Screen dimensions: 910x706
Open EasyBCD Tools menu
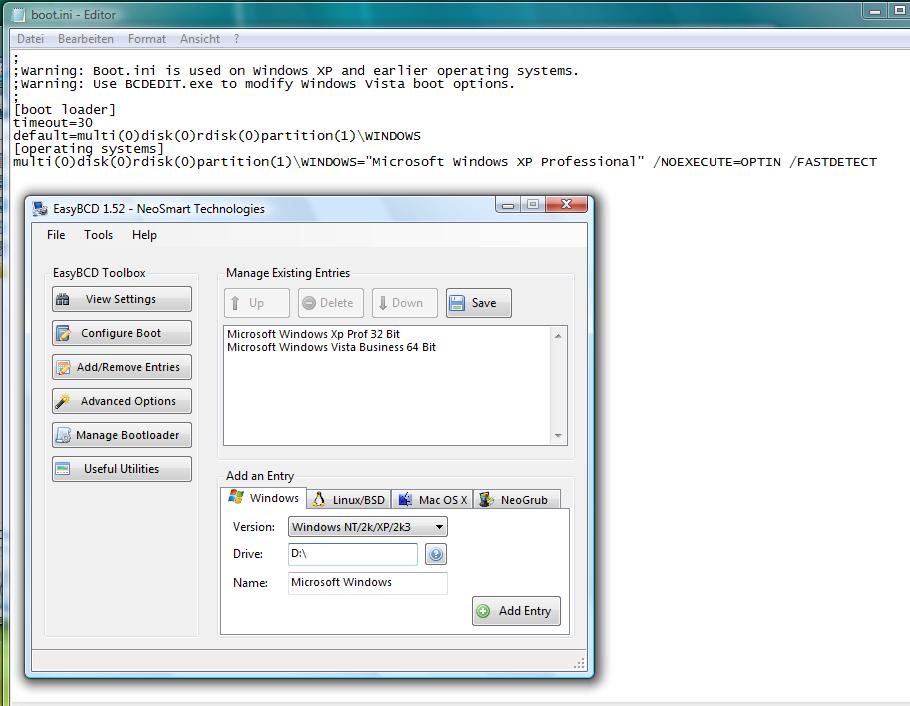coord(98,235)
